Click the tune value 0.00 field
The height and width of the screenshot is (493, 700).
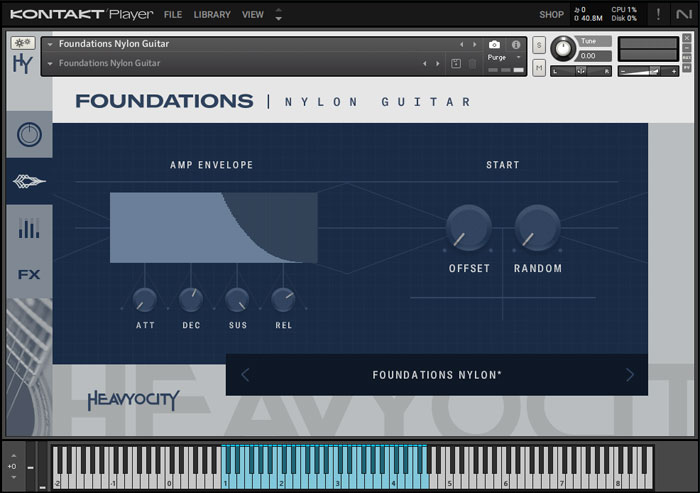[594, 56]
